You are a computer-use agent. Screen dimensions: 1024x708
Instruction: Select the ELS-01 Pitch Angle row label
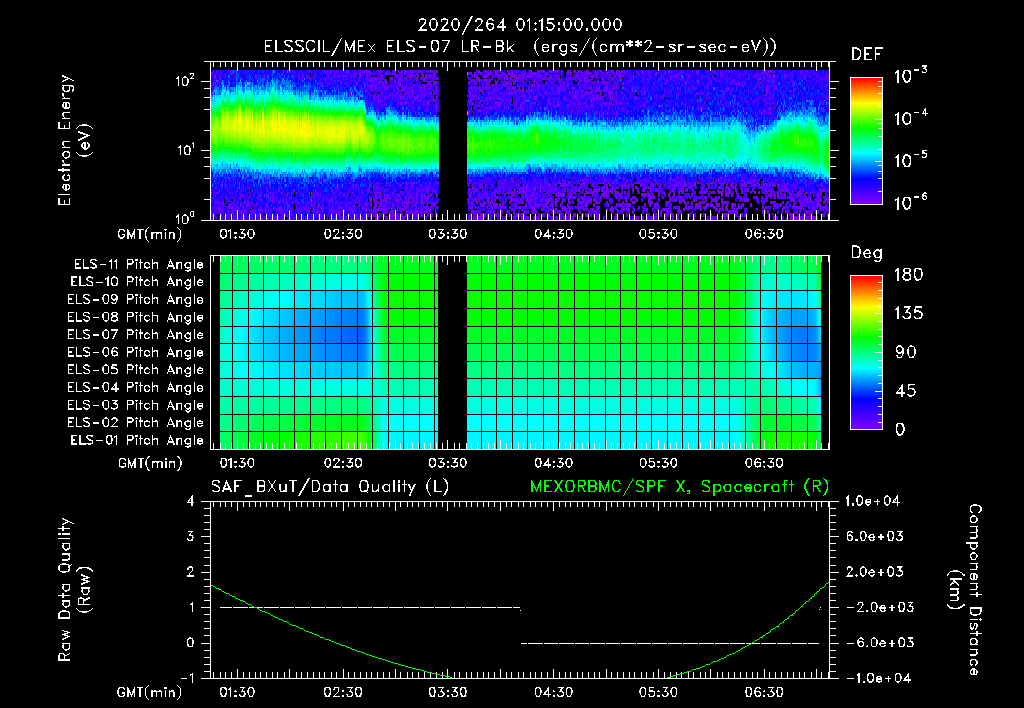tap(136, 440)
